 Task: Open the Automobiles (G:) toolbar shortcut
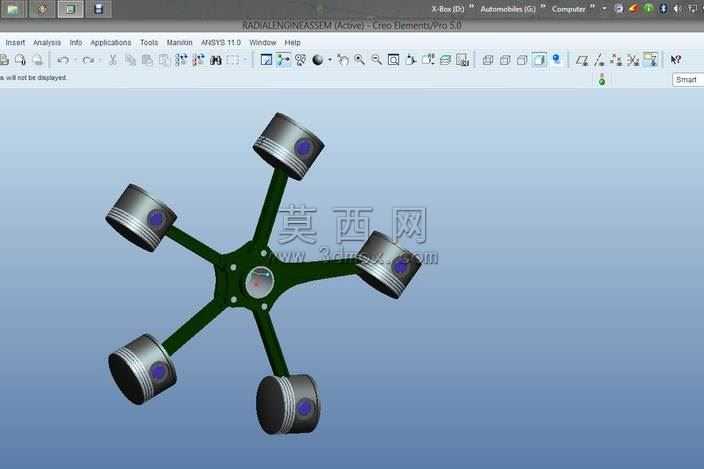508,9
